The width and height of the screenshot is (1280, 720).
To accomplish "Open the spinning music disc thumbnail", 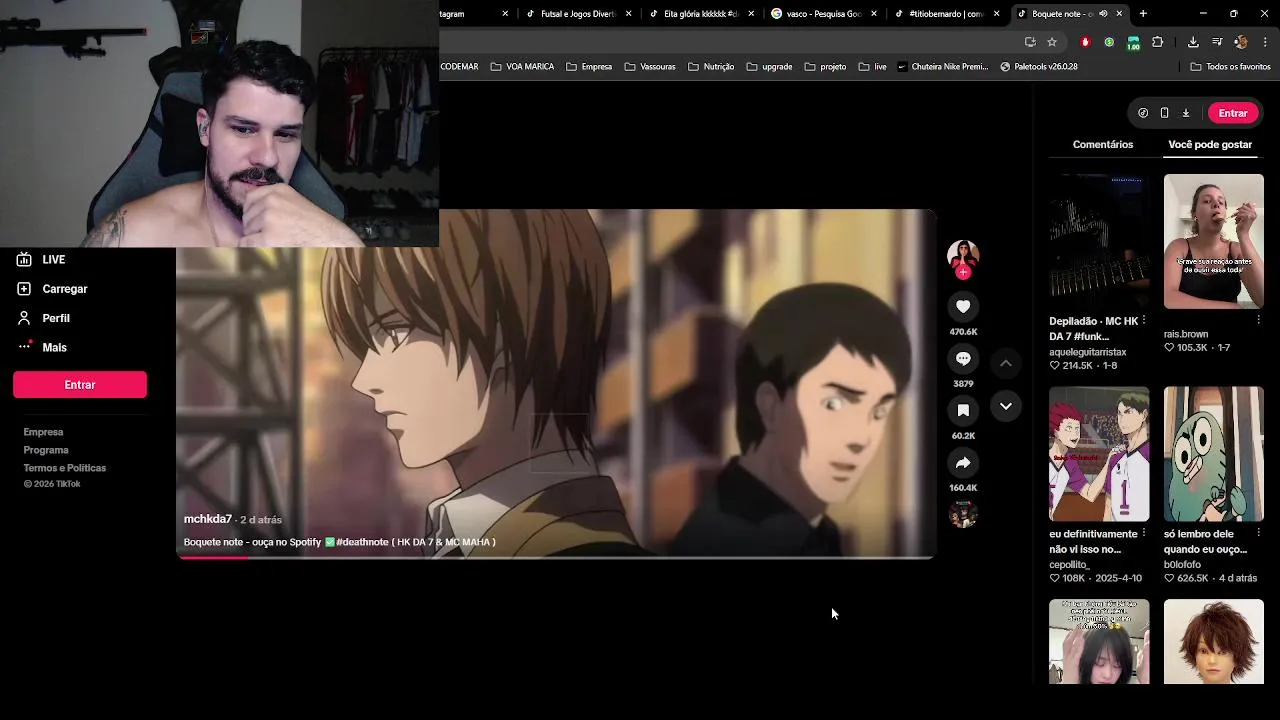I will point(963,514).
